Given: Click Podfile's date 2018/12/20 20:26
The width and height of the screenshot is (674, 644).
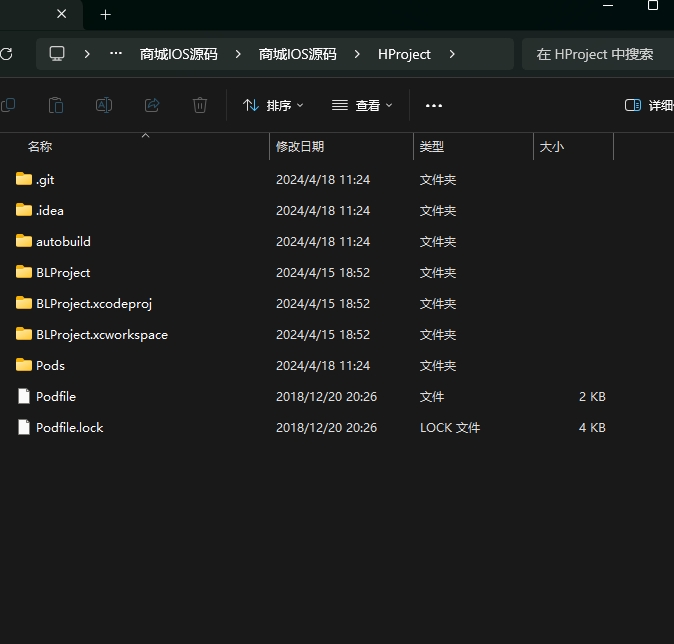Looking at the screenshot, I should click(x=326, y=396).
